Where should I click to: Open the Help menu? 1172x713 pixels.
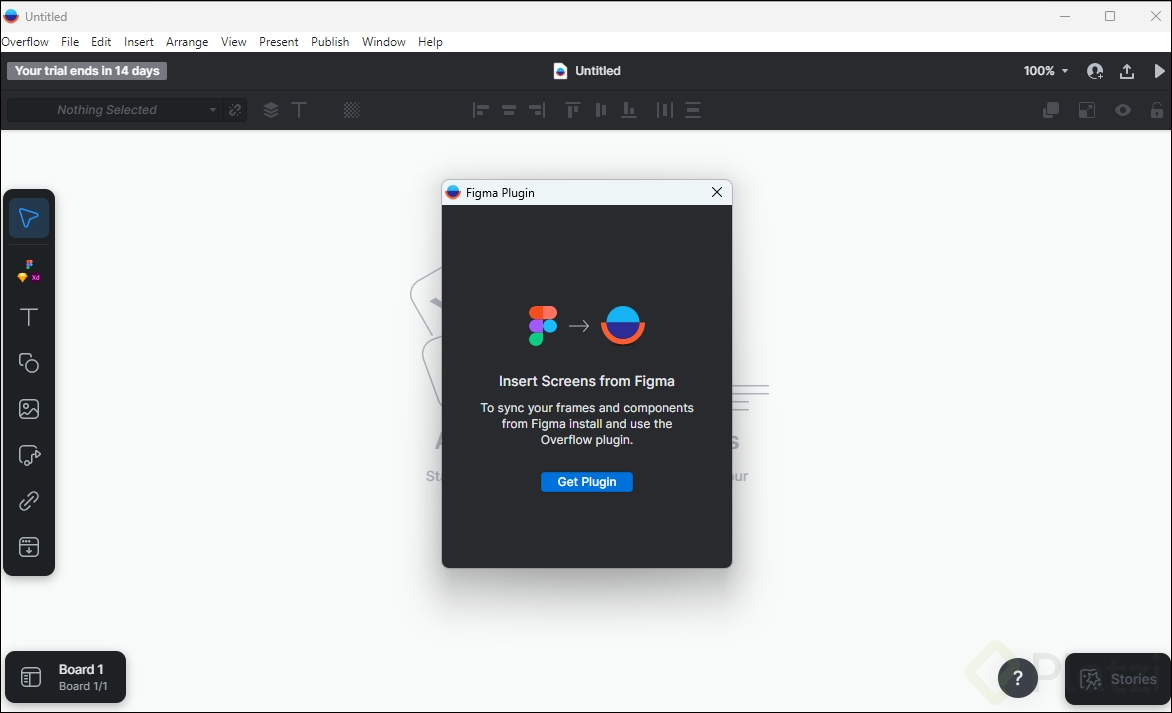430,42
